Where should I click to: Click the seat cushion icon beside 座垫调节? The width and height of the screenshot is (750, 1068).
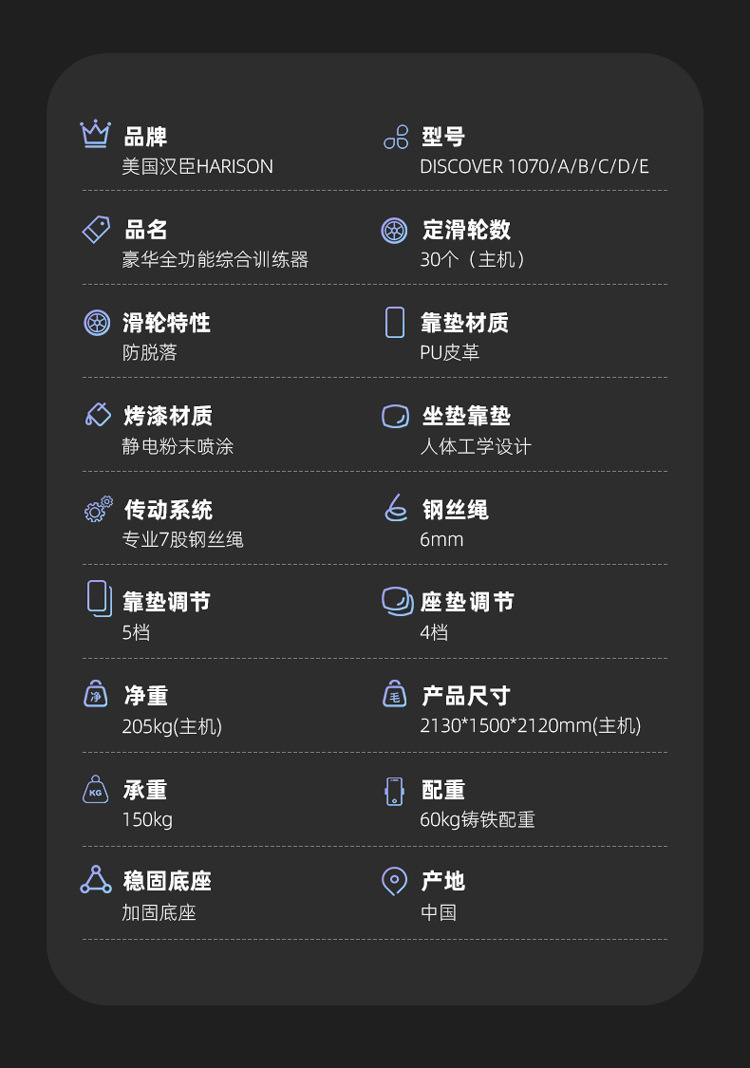pos(397,601)
